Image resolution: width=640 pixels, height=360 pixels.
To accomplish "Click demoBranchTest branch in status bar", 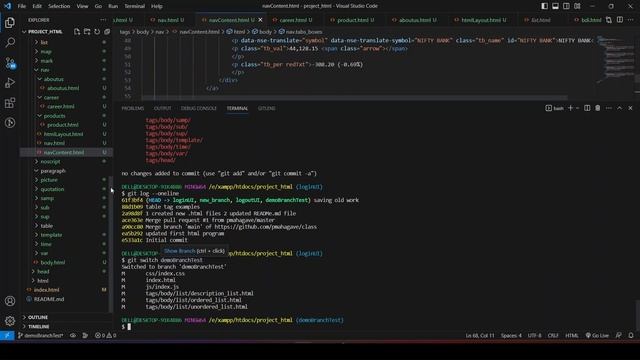I will [x=40, y=336].
